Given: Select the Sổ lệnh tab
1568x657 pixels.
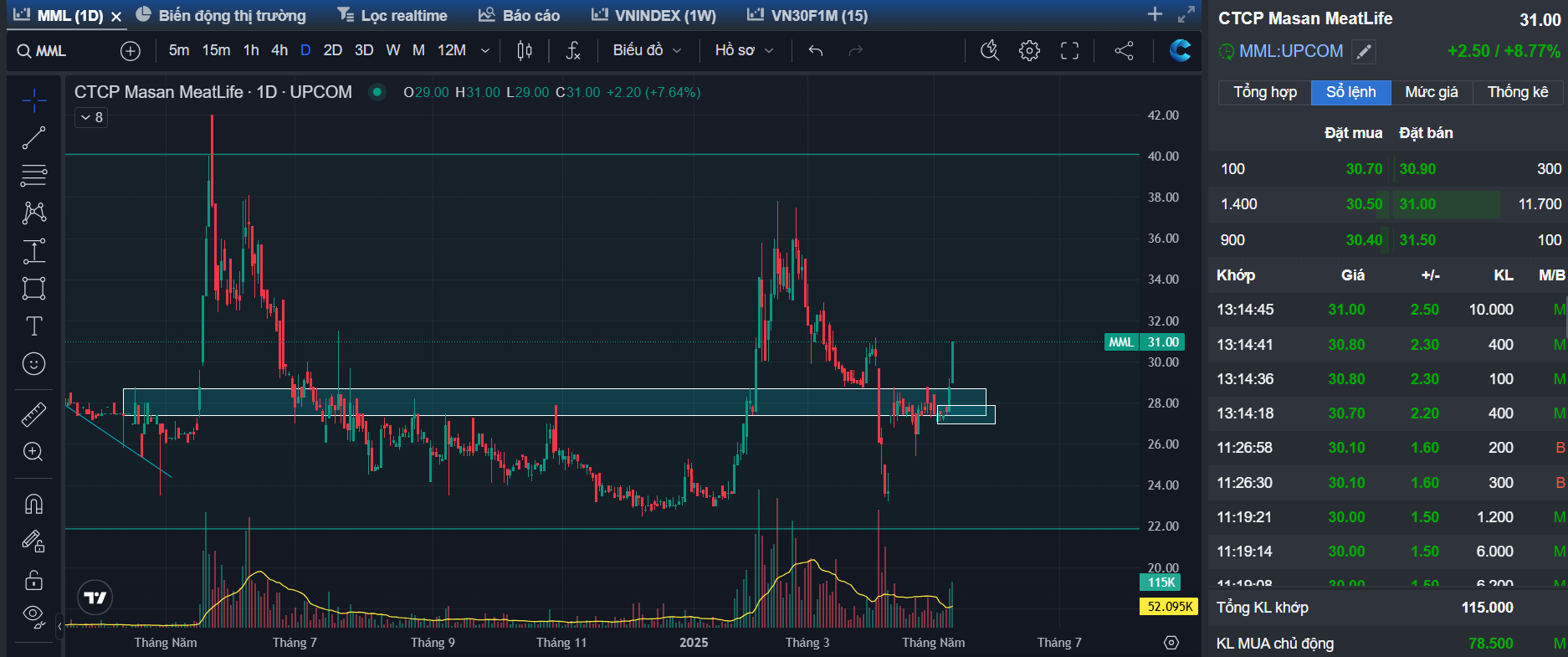Looking at the screenshot, I should 1351,92.
